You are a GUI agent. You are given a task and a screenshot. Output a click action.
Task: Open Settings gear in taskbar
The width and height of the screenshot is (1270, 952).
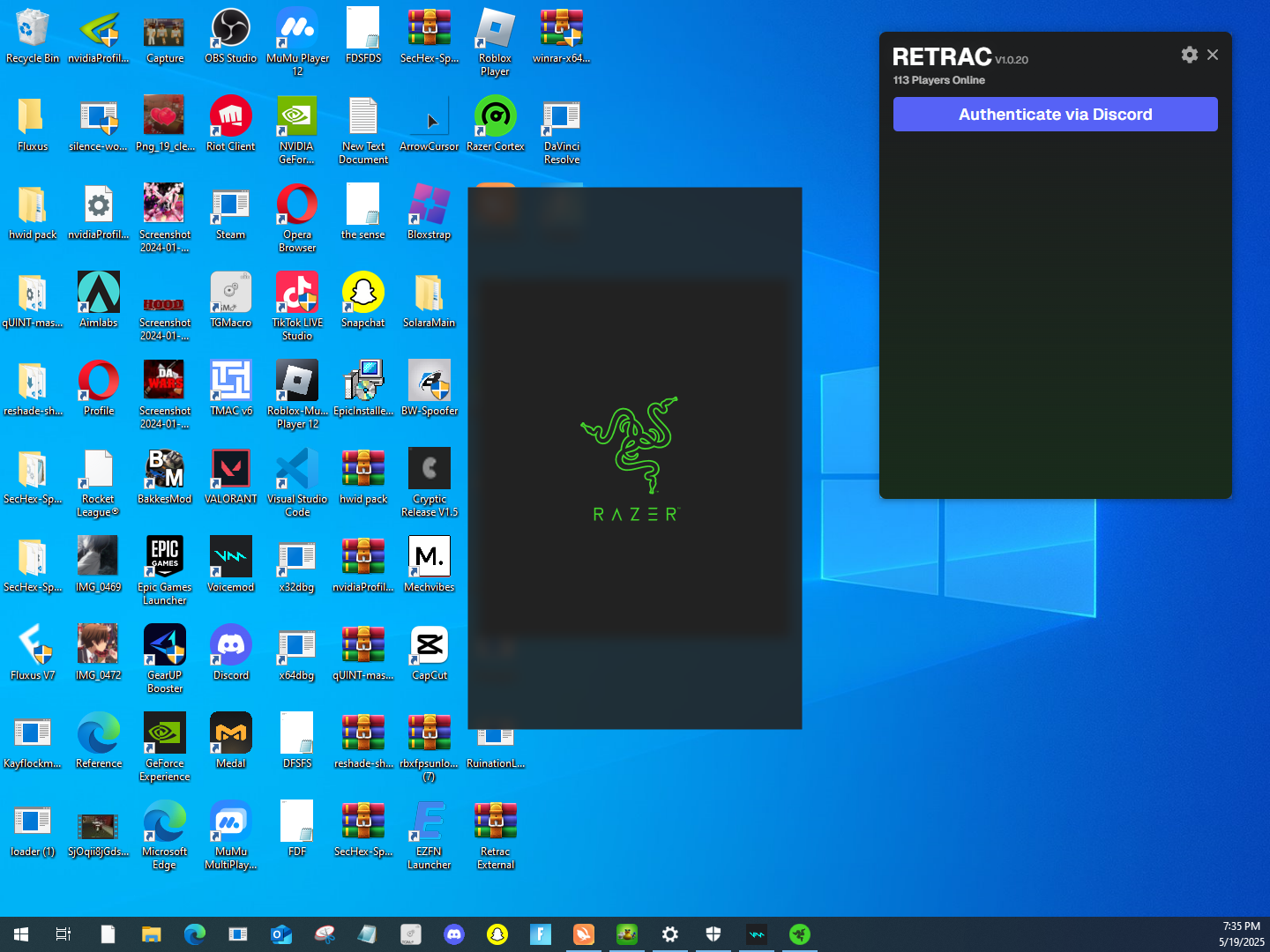[x=670, y=934]
